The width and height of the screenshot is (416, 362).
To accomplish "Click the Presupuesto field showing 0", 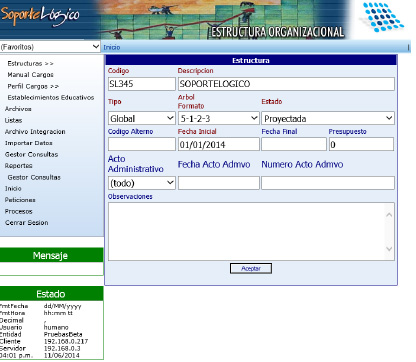I will click(x=361, y=144).
